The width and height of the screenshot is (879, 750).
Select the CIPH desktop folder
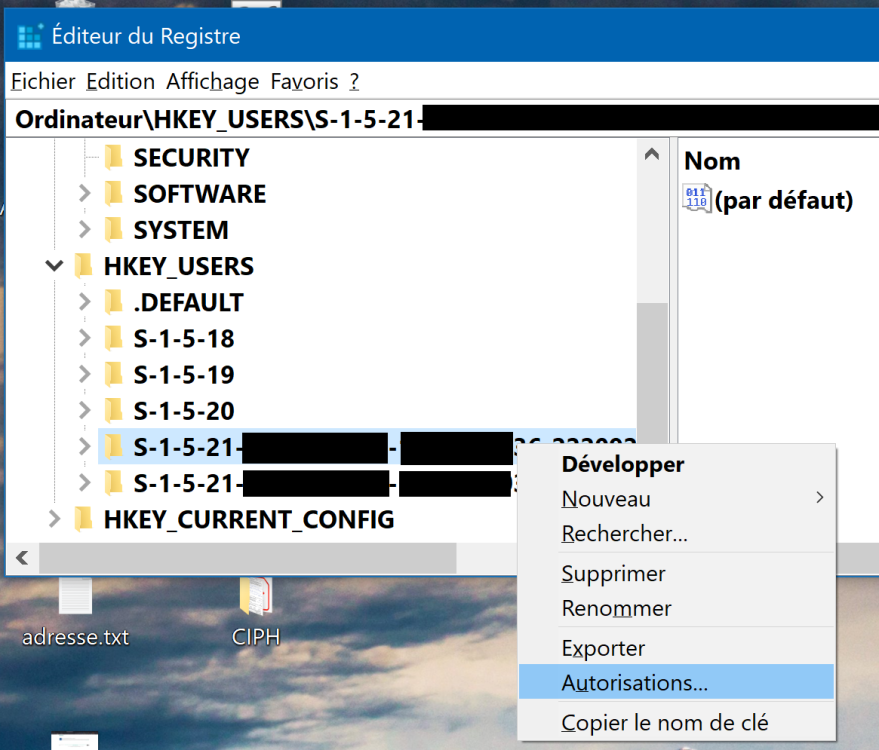pos(256,613)
